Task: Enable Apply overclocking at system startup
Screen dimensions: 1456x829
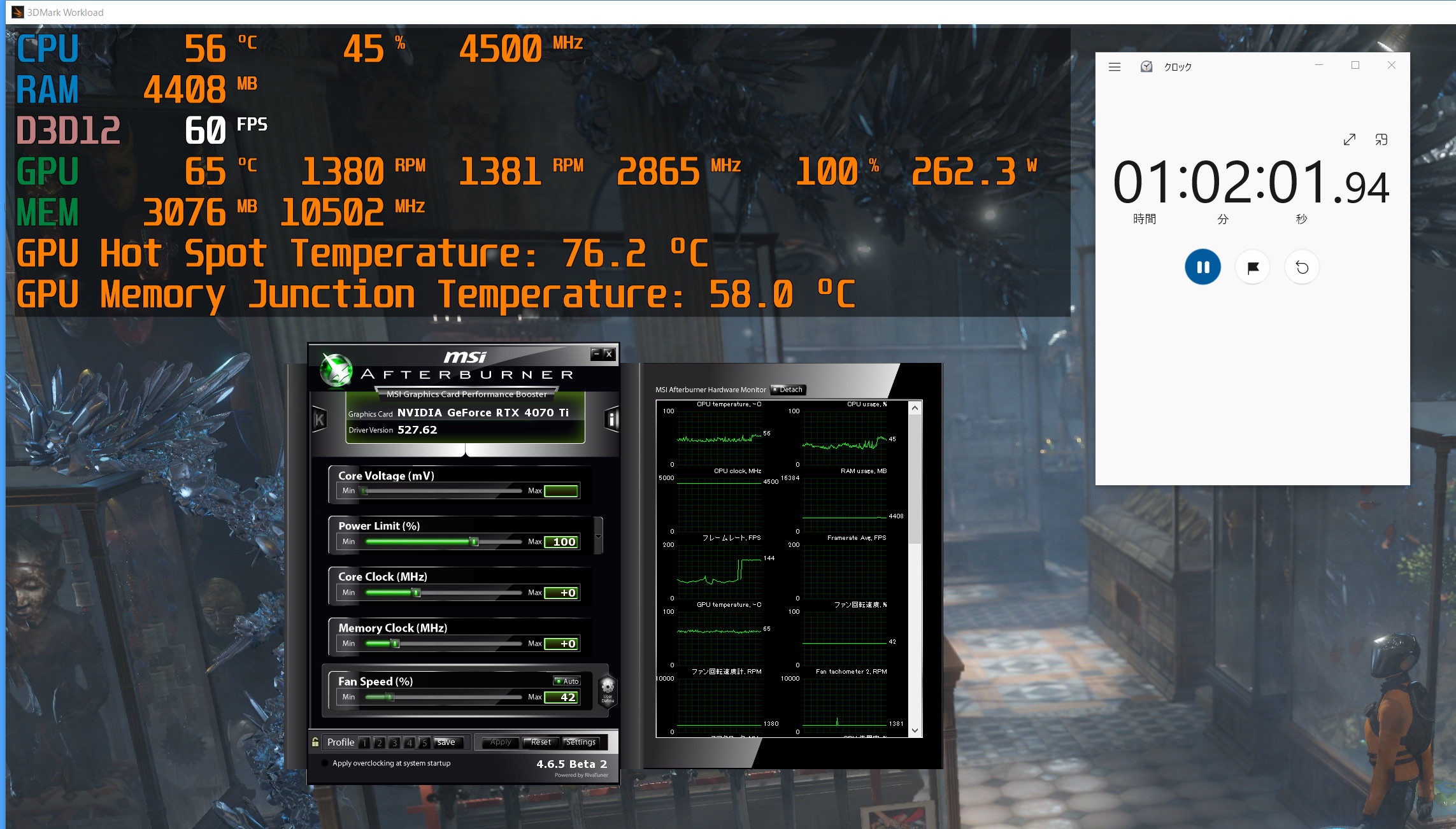Action: click(325, 763)
